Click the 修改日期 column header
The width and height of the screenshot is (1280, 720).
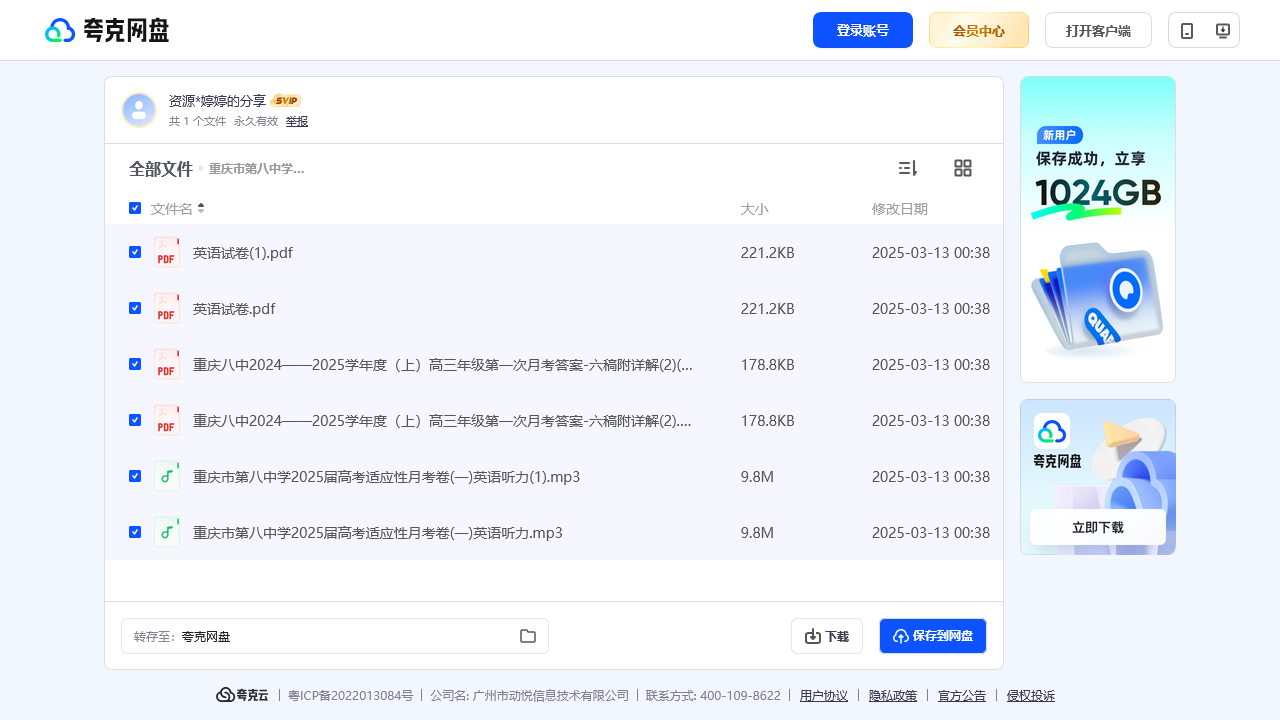900,209
